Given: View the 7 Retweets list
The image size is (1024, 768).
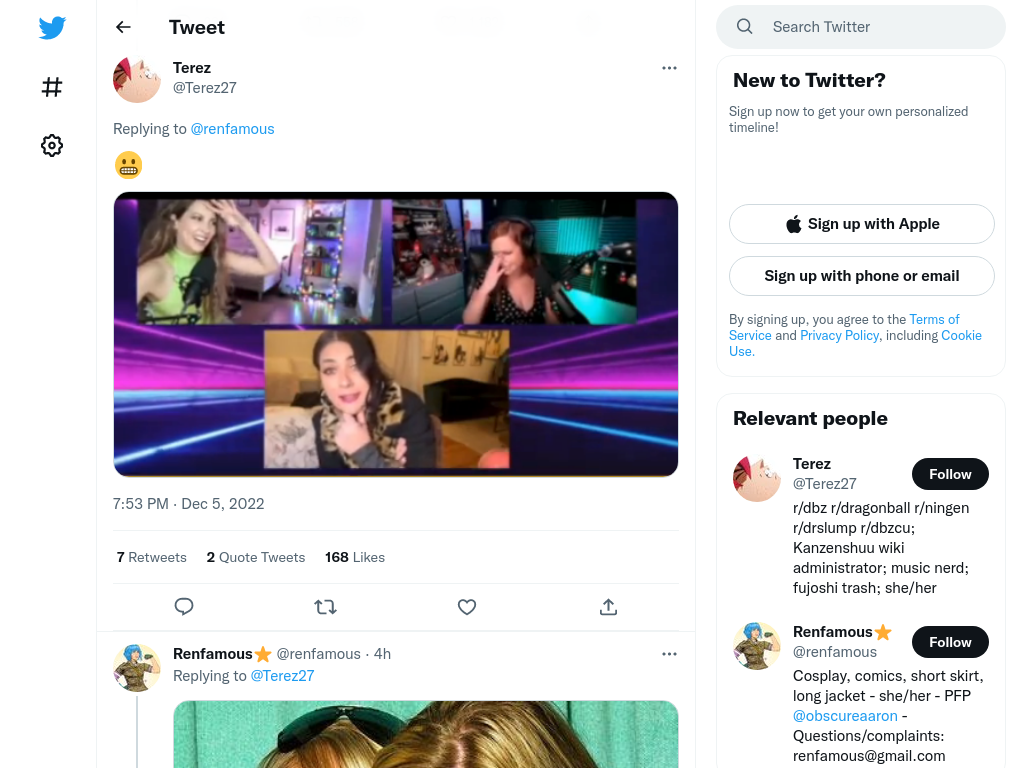Looking at the screenshot, I should tap(152, 557).
